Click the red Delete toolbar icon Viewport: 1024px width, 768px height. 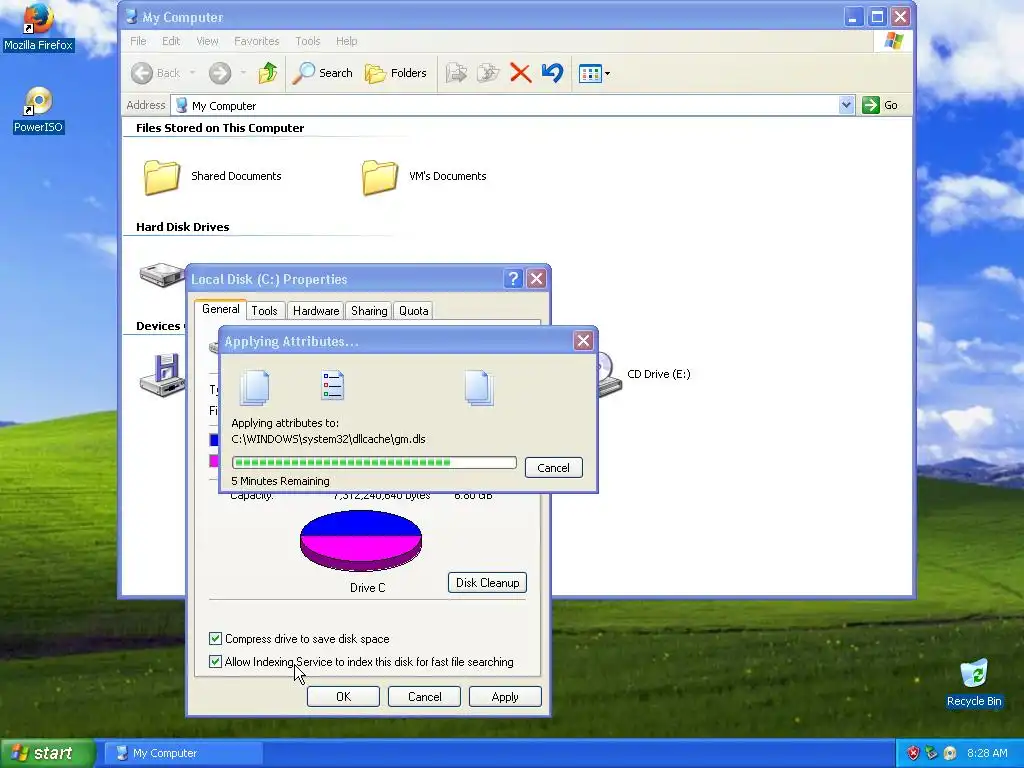[x=520, y=73]
